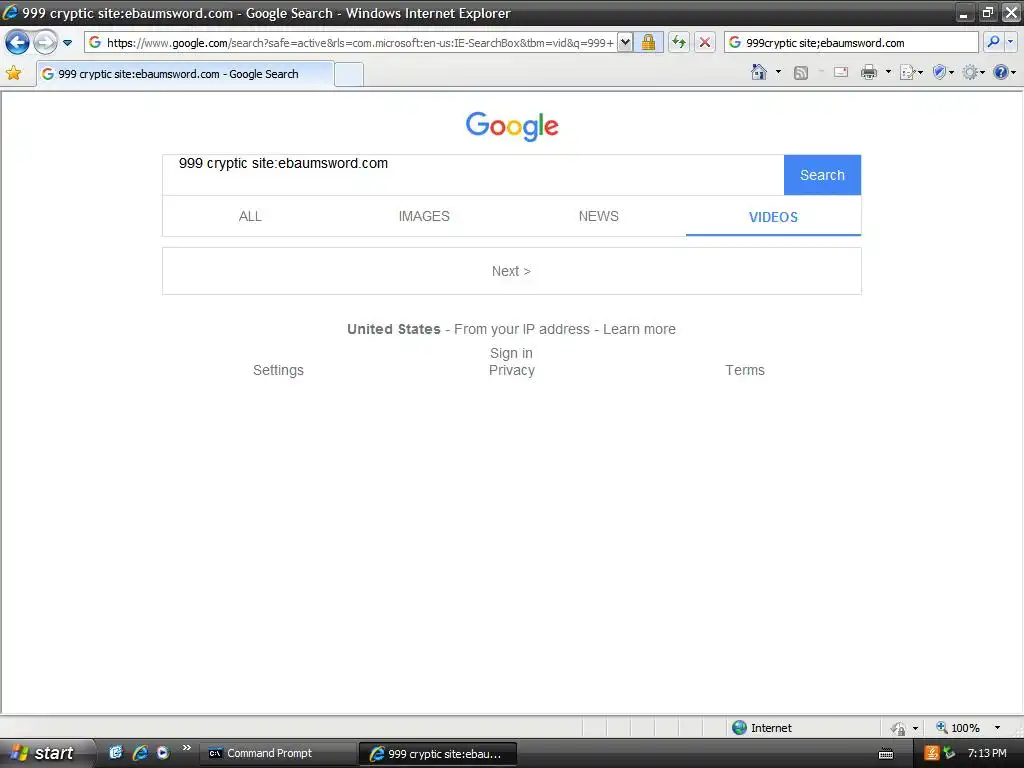Open a new blank tab

[x=349, y=74]
